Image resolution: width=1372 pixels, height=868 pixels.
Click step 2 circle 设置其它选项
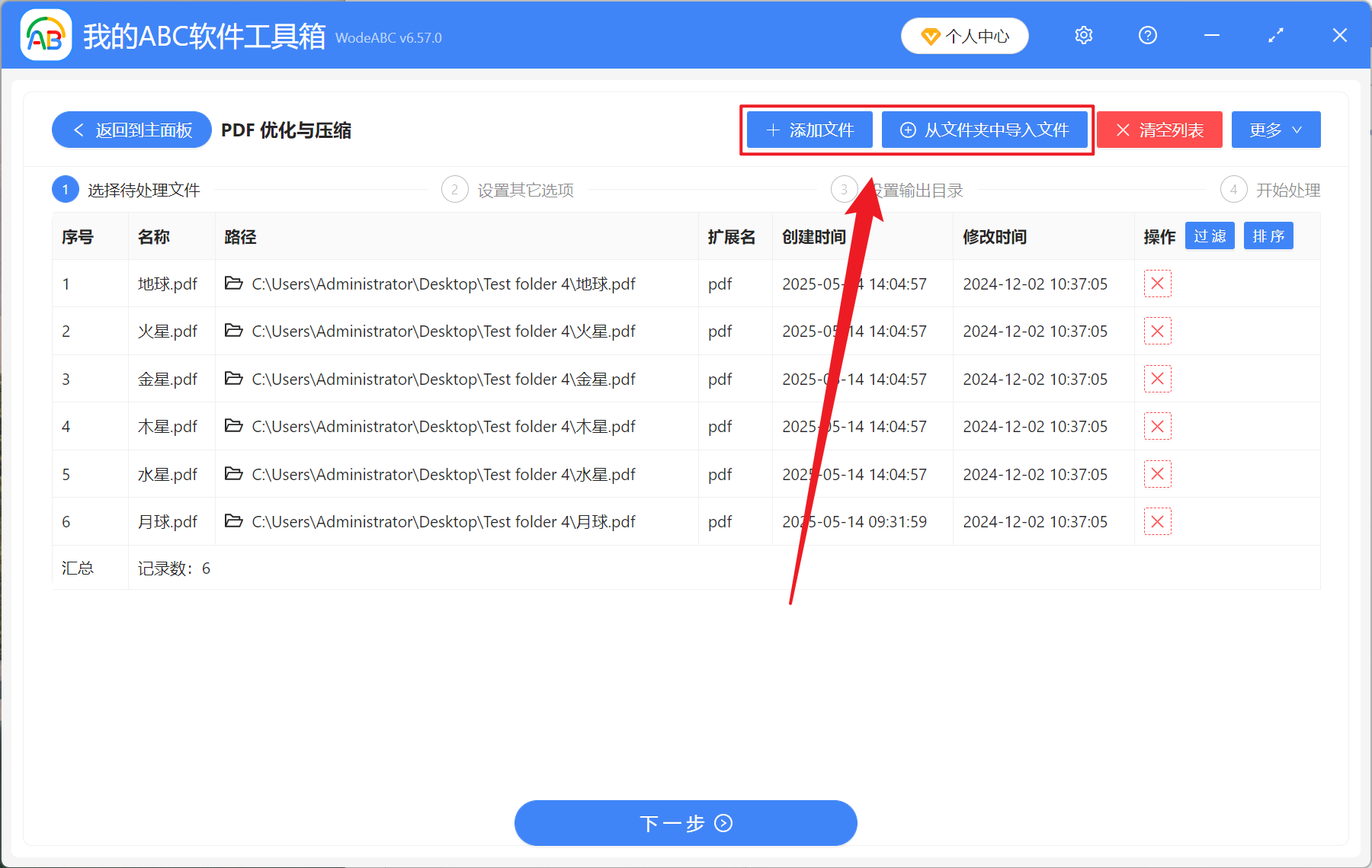click(x=455, y=189)
